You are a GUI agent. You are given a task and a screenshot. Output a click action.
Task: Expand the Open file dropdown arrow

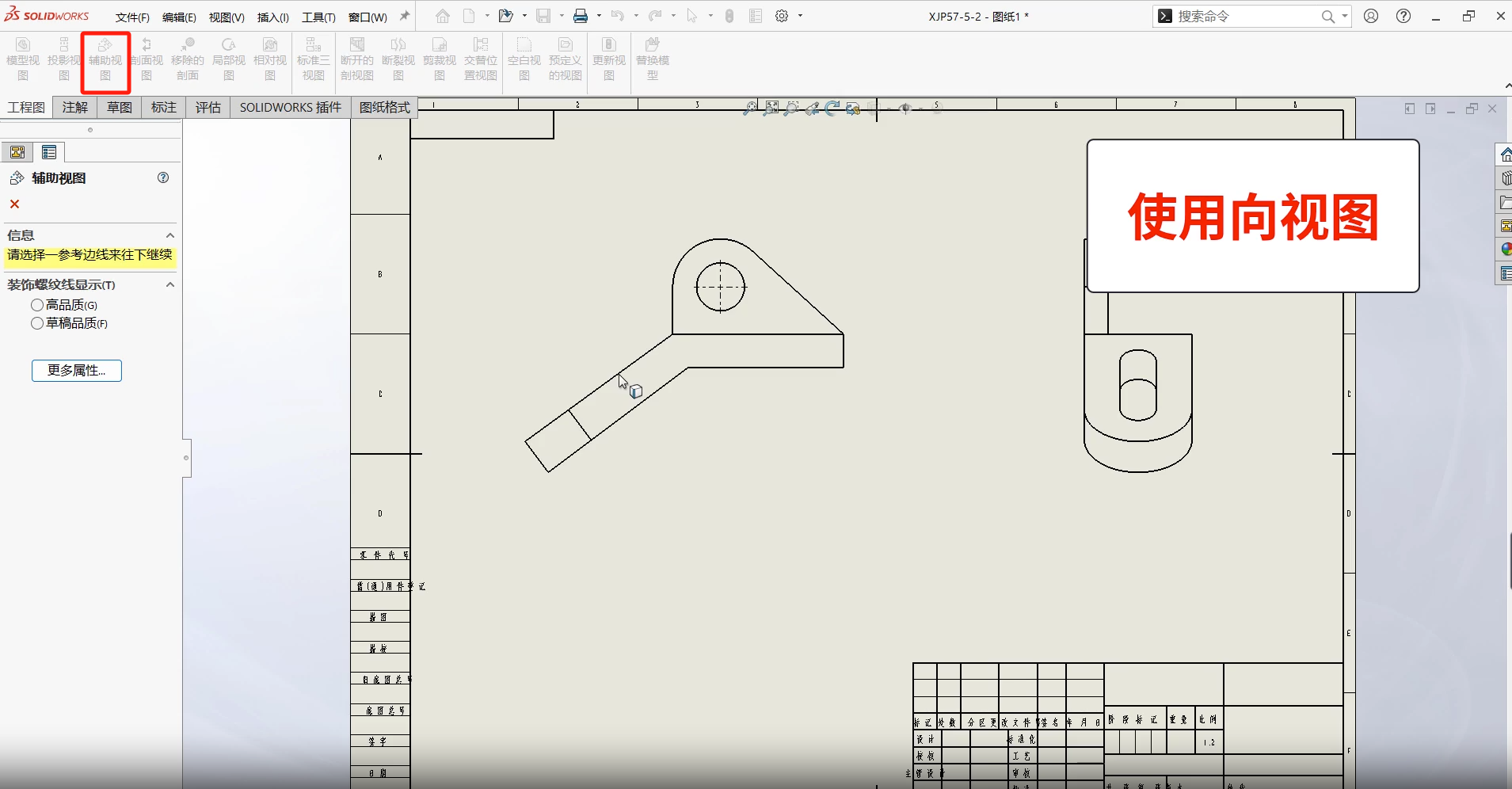click(x=524, y=16)
